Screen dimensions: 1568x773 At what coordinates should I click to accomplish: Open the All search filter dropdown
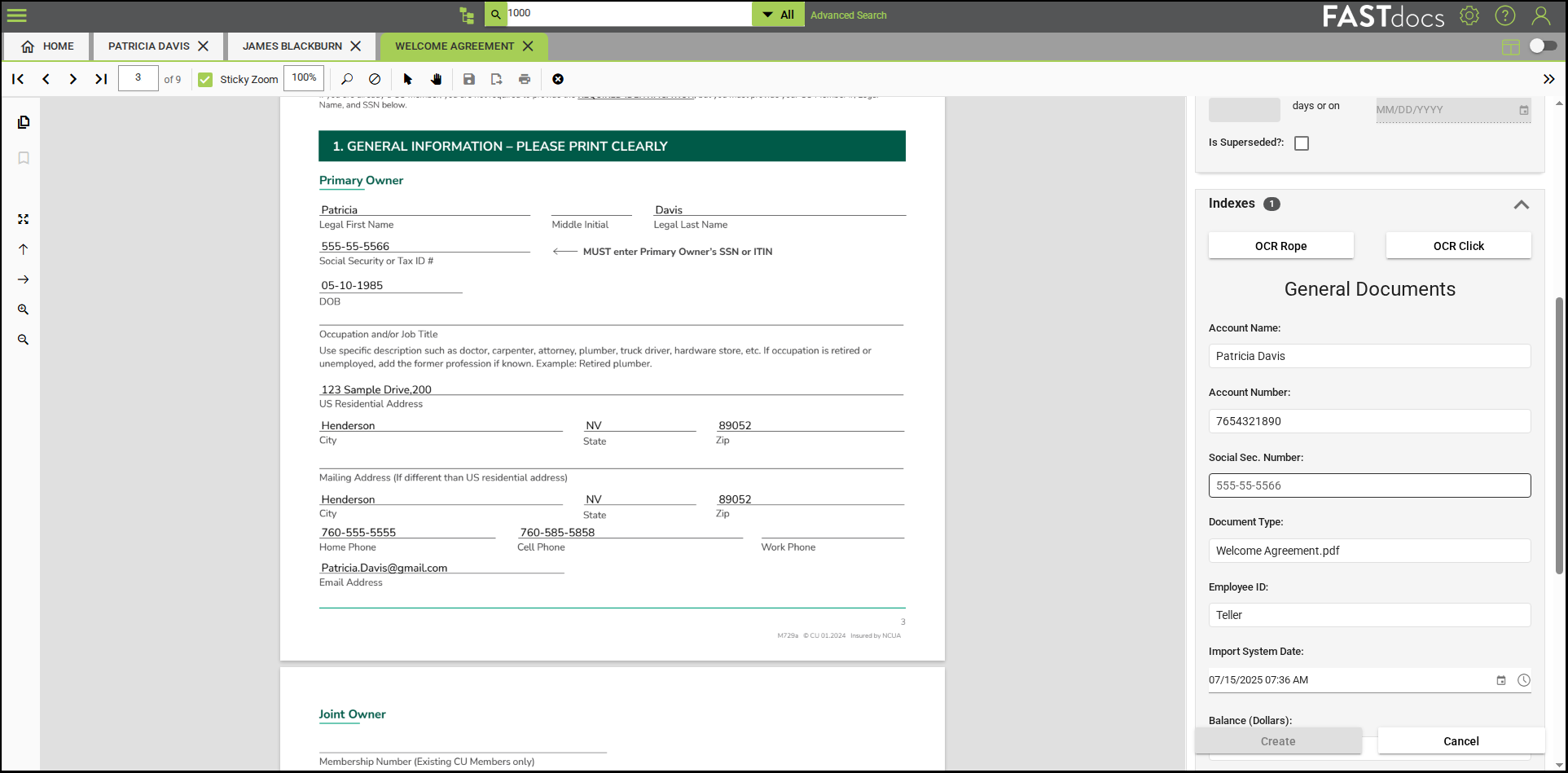[x=779, y=15]
